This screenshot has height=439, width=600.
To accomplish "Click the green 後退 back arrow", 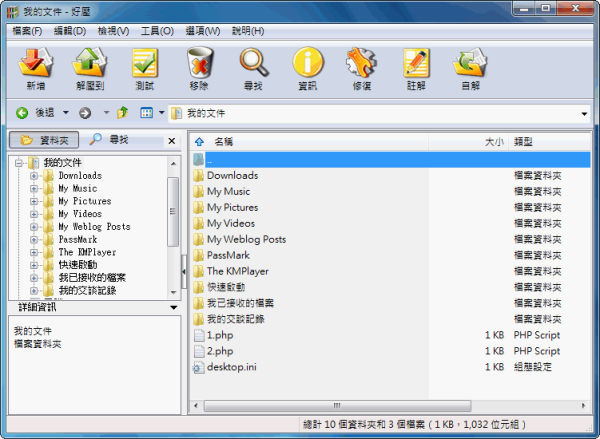I will click(22, 113).
